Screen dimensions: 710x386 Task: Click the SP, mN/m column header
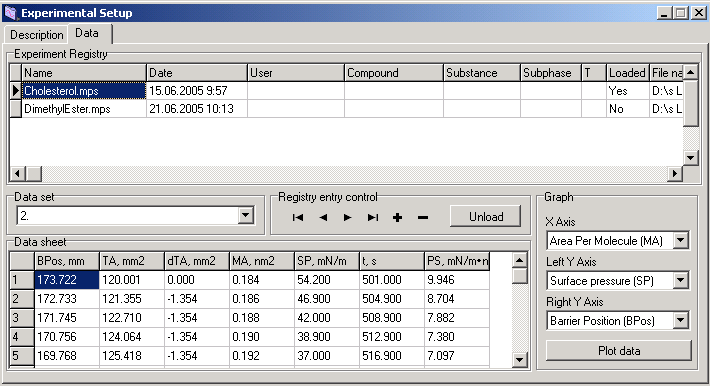coord(327,261)
